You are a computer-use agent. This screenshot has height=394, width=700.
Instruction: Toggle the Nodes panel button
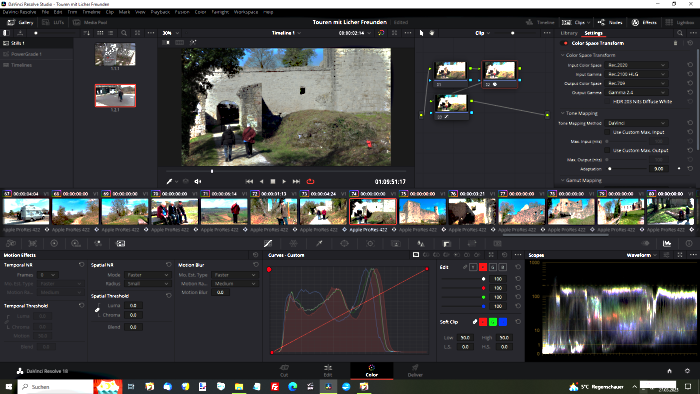(x=610, y=22)
